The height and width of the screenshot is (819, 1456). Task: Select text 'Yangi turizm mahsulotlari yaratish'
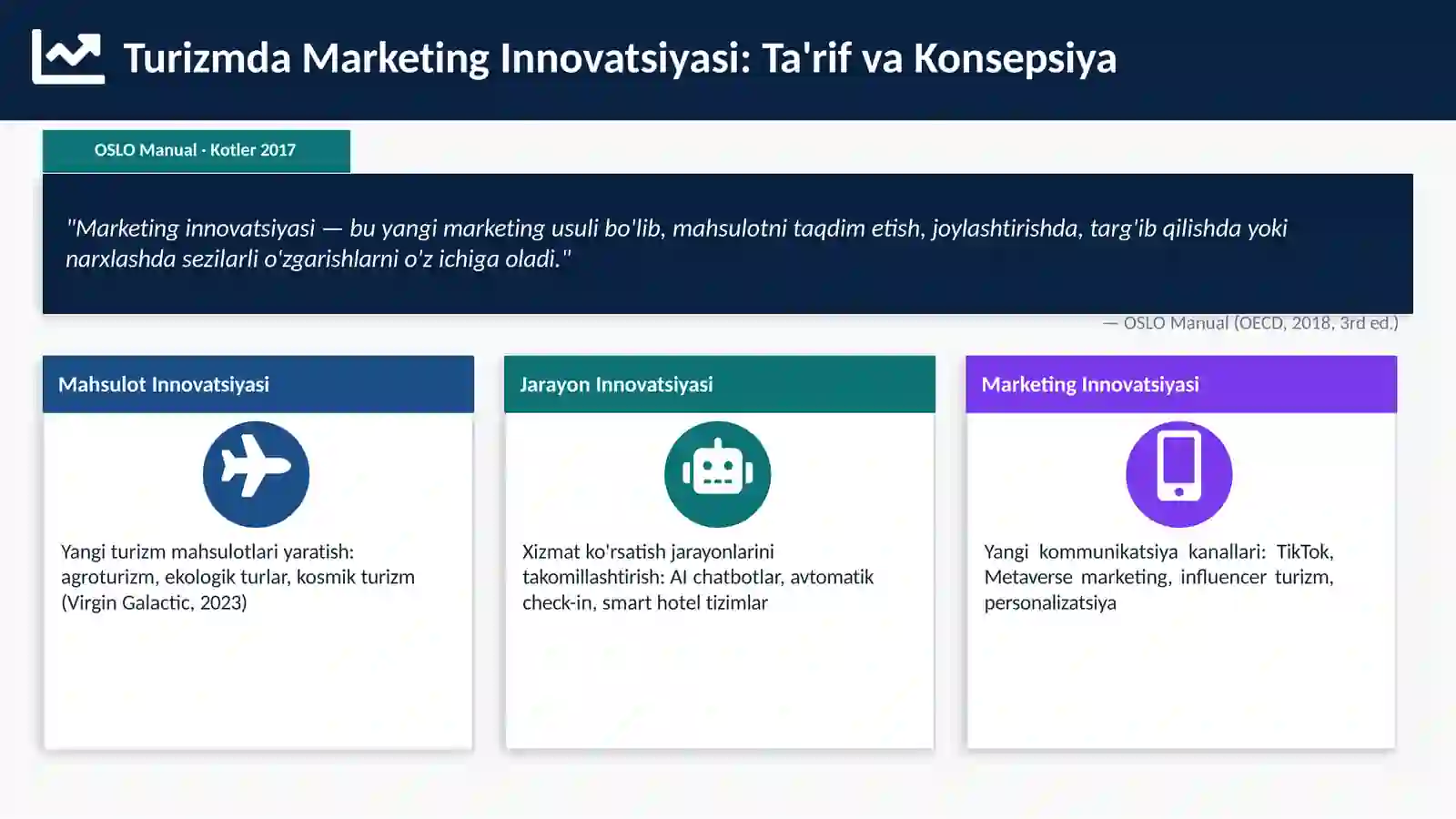click(206, 551)
